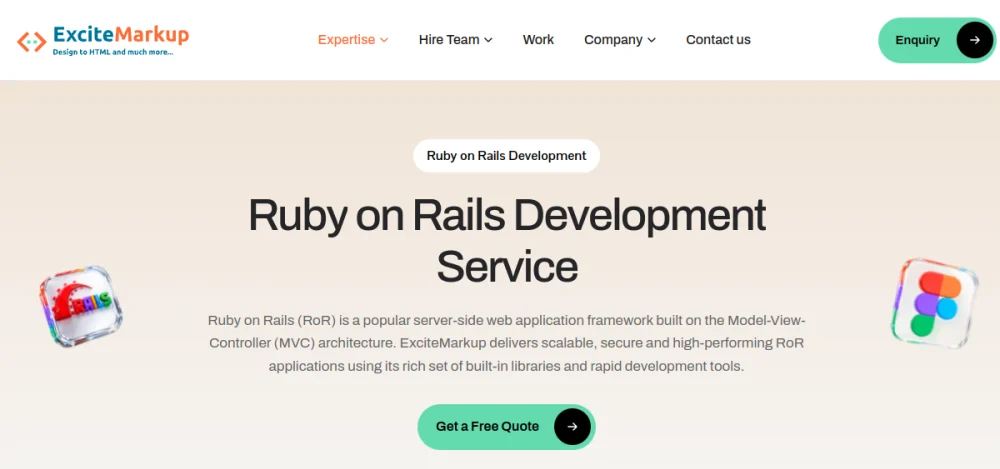This screenshot has height=469, width=1000.
Task: Click the Figma 3D icon tile
Action: click(934, 304)
